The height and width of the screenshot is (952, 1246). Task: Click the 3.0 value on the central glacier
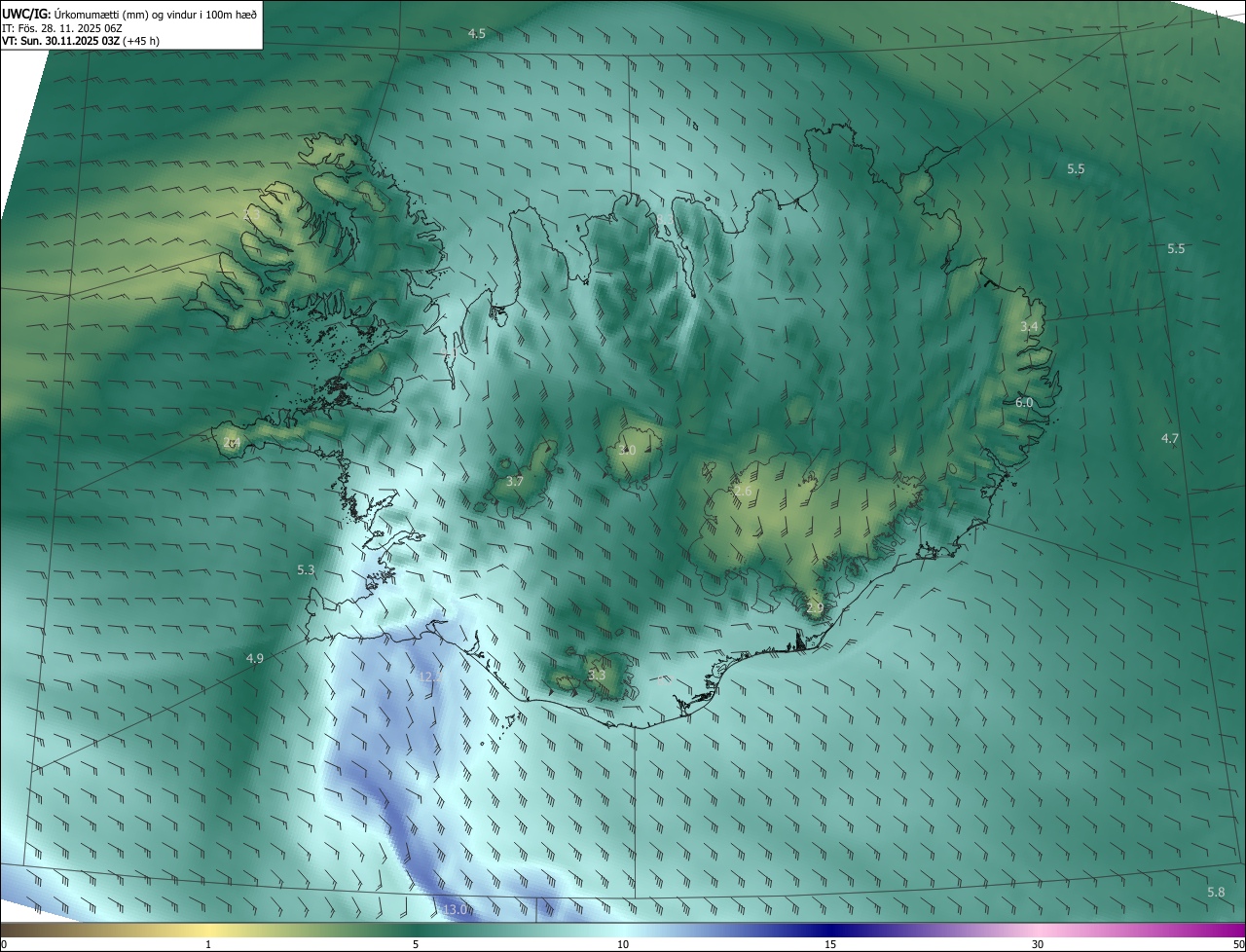[627, 450]
